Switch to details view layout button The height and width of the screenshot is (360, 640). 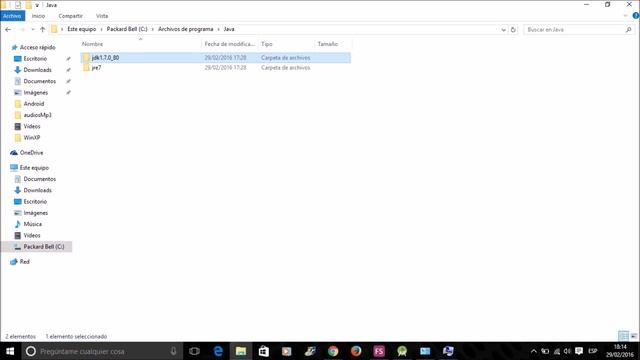(623, 336)
